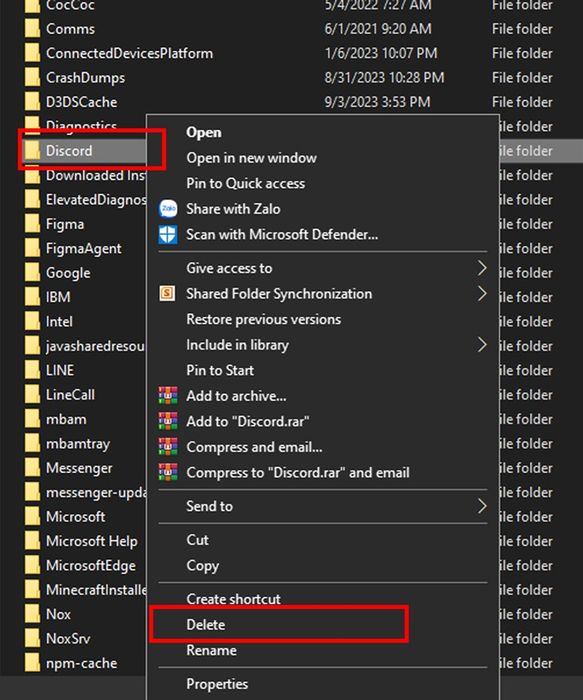Click the Discord folder icon
This screenshot has height=700, width=583.
tap(32, 151)
